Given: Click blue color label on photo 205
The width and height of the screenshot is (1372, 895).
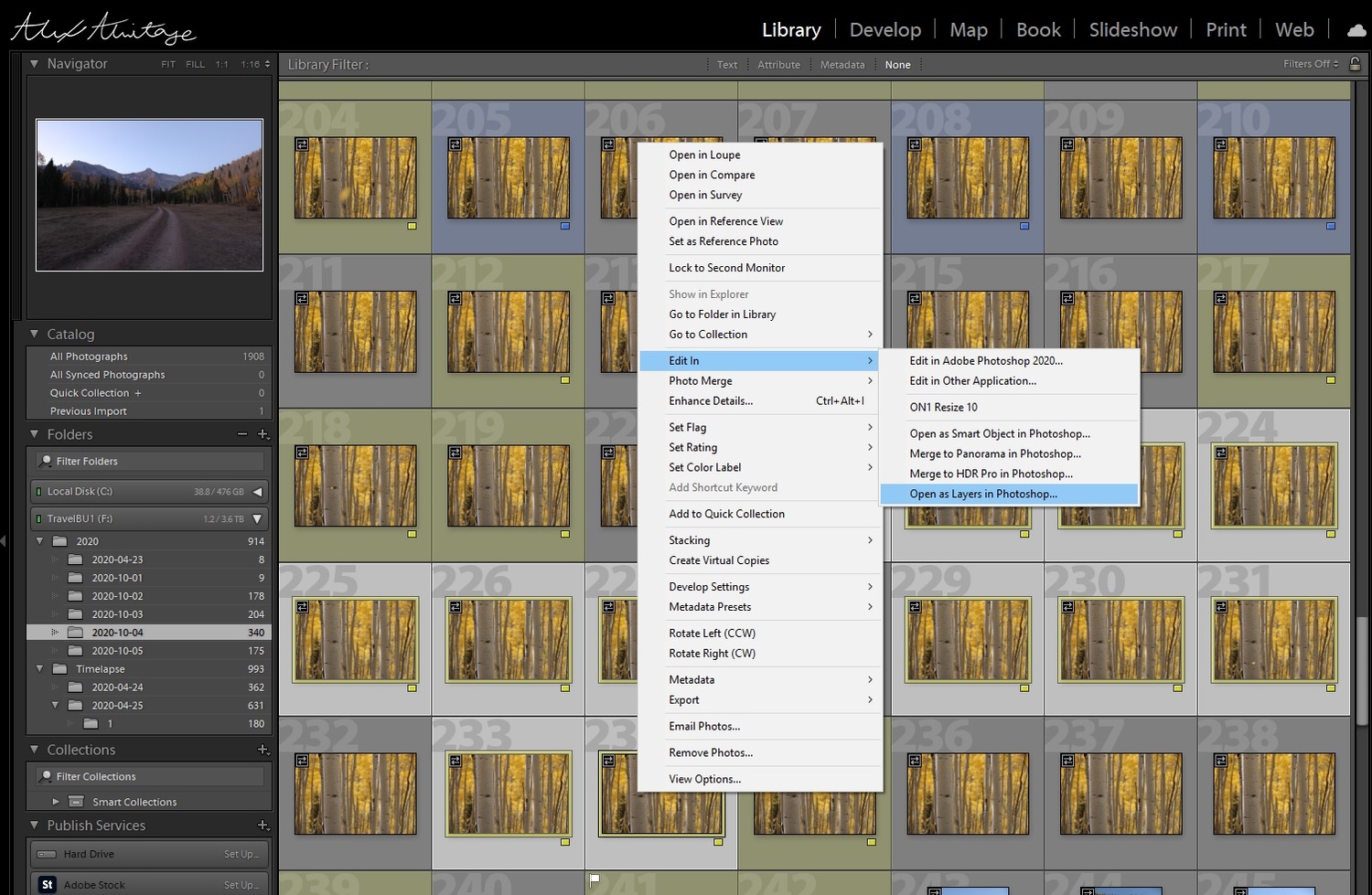Looking at the screenshot, I should 565,226.
